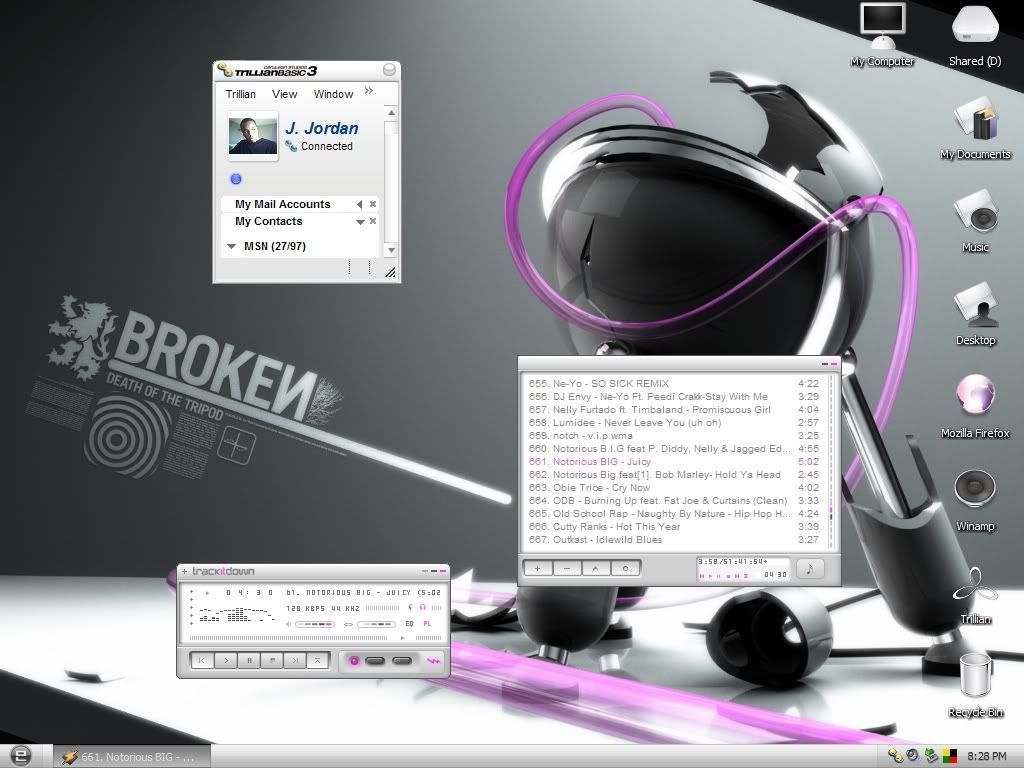Skip to next track in Winamp
This screenshot has height=768, width=1024.
coord(295,660)
